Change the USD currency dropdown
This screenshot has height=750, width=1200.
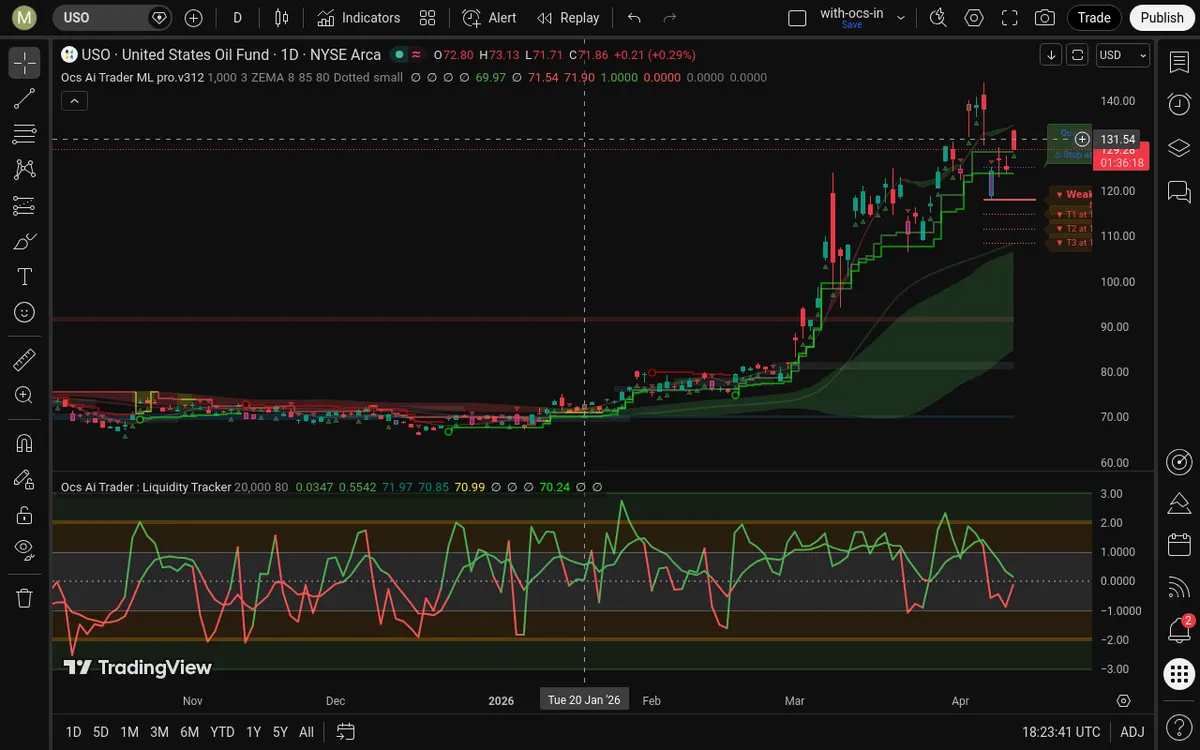1123,55
